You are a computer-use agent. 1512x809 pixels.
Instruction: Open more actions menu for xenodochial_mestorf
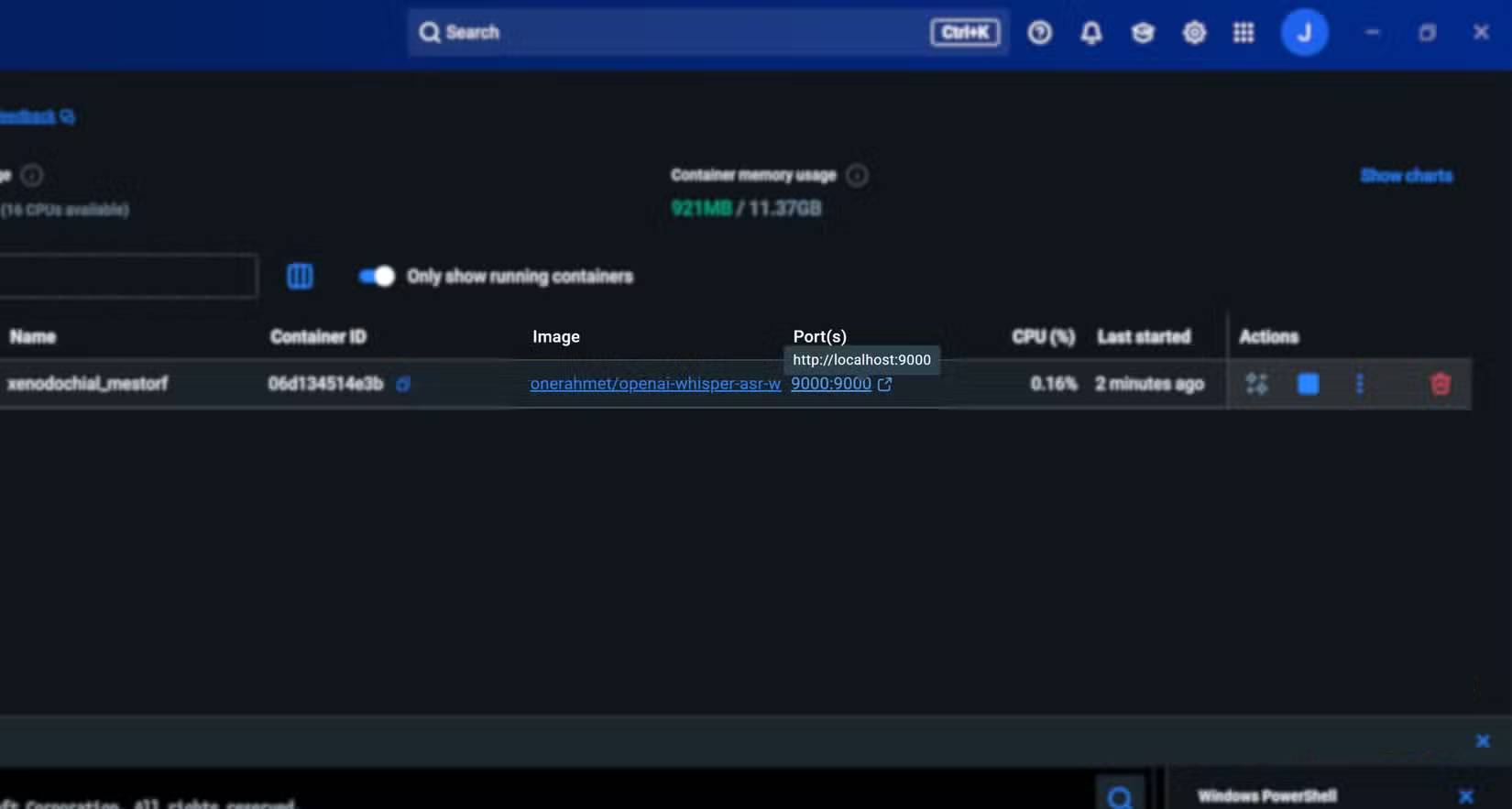coord(1359,384)
